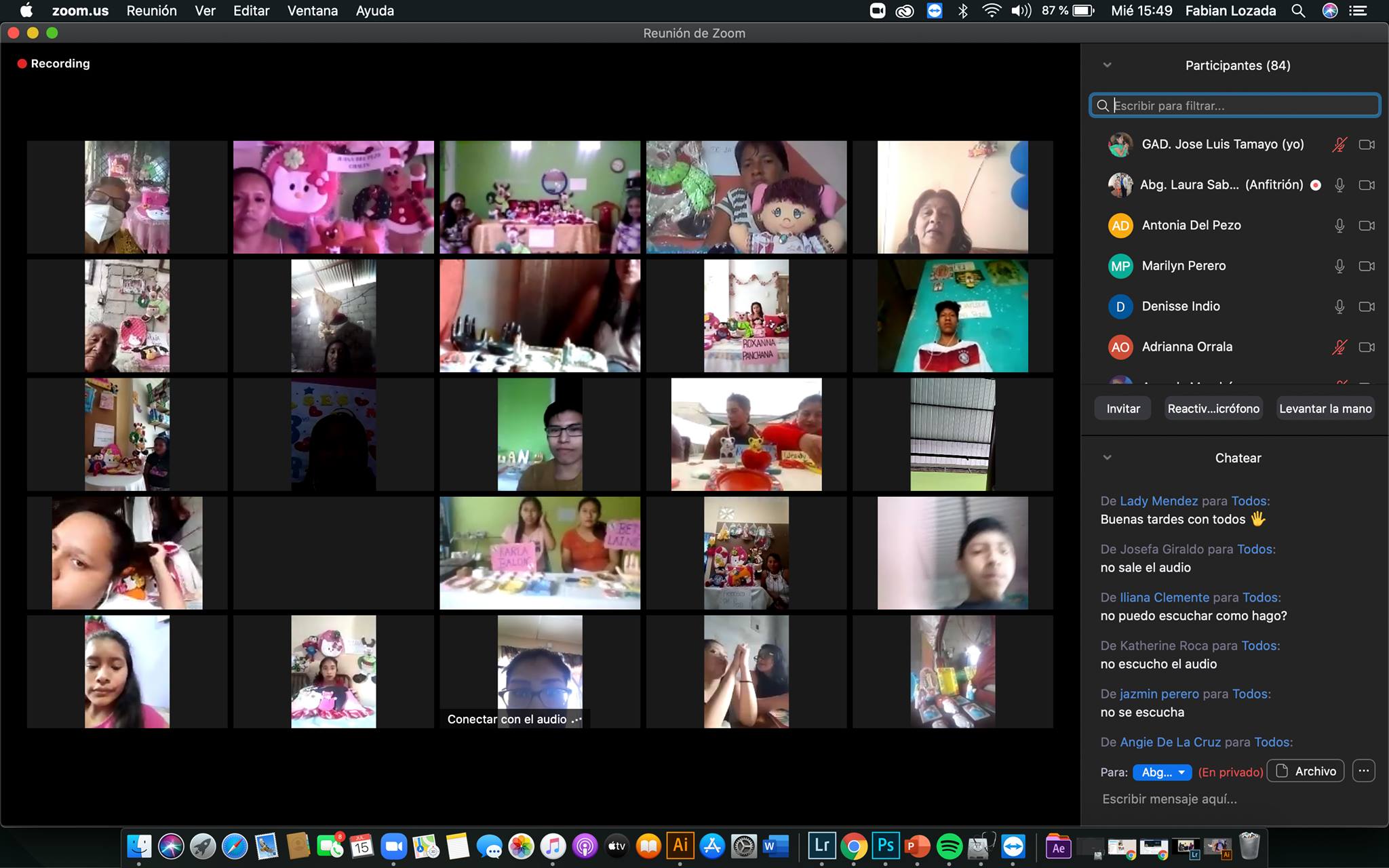The height and width of the screenshot is (868, 1389).
Task: Open Spotify from the Dock
Action: coord(950,846)
